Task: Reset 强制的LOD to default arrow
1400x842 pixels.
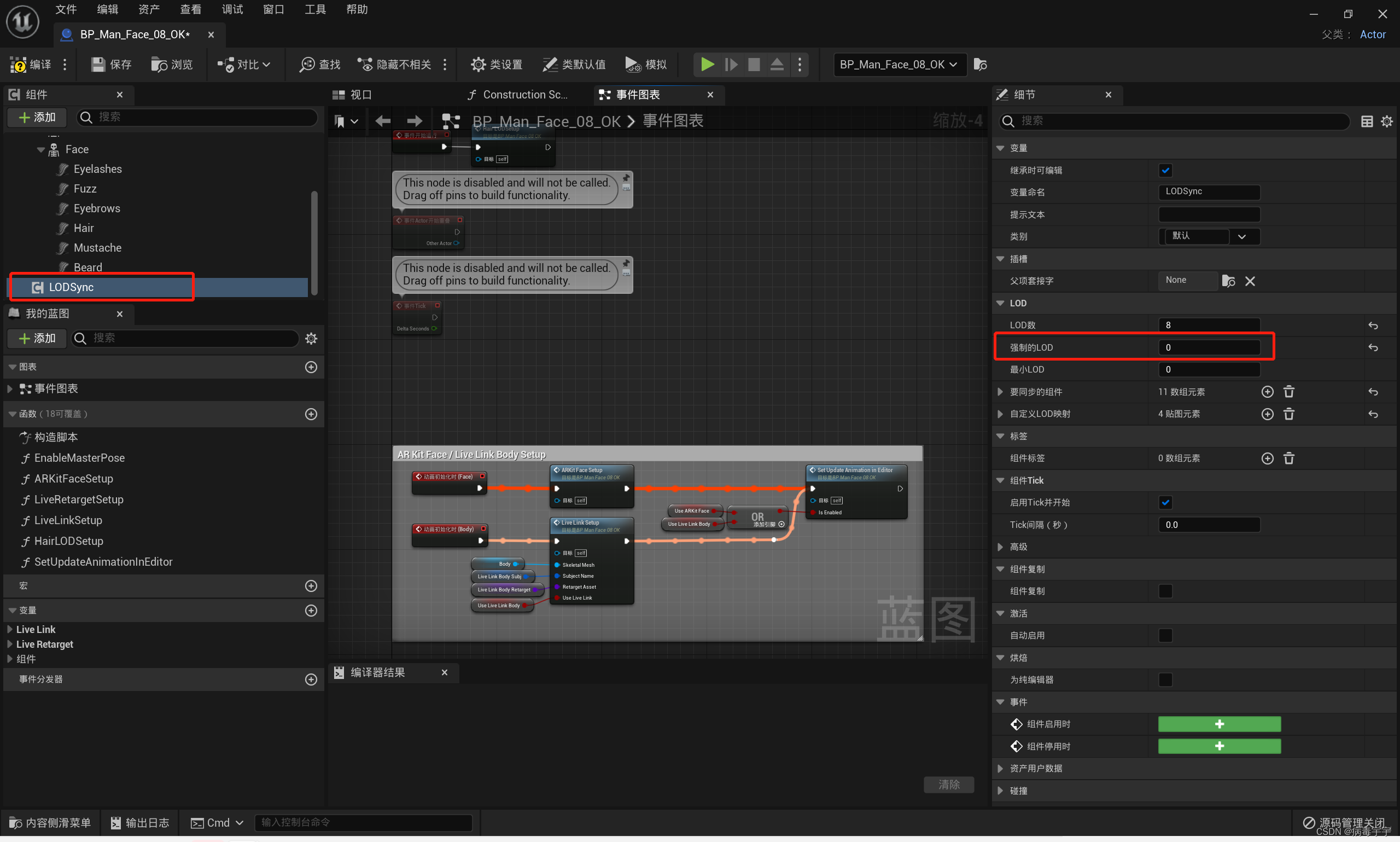Action: point(1373,348)
